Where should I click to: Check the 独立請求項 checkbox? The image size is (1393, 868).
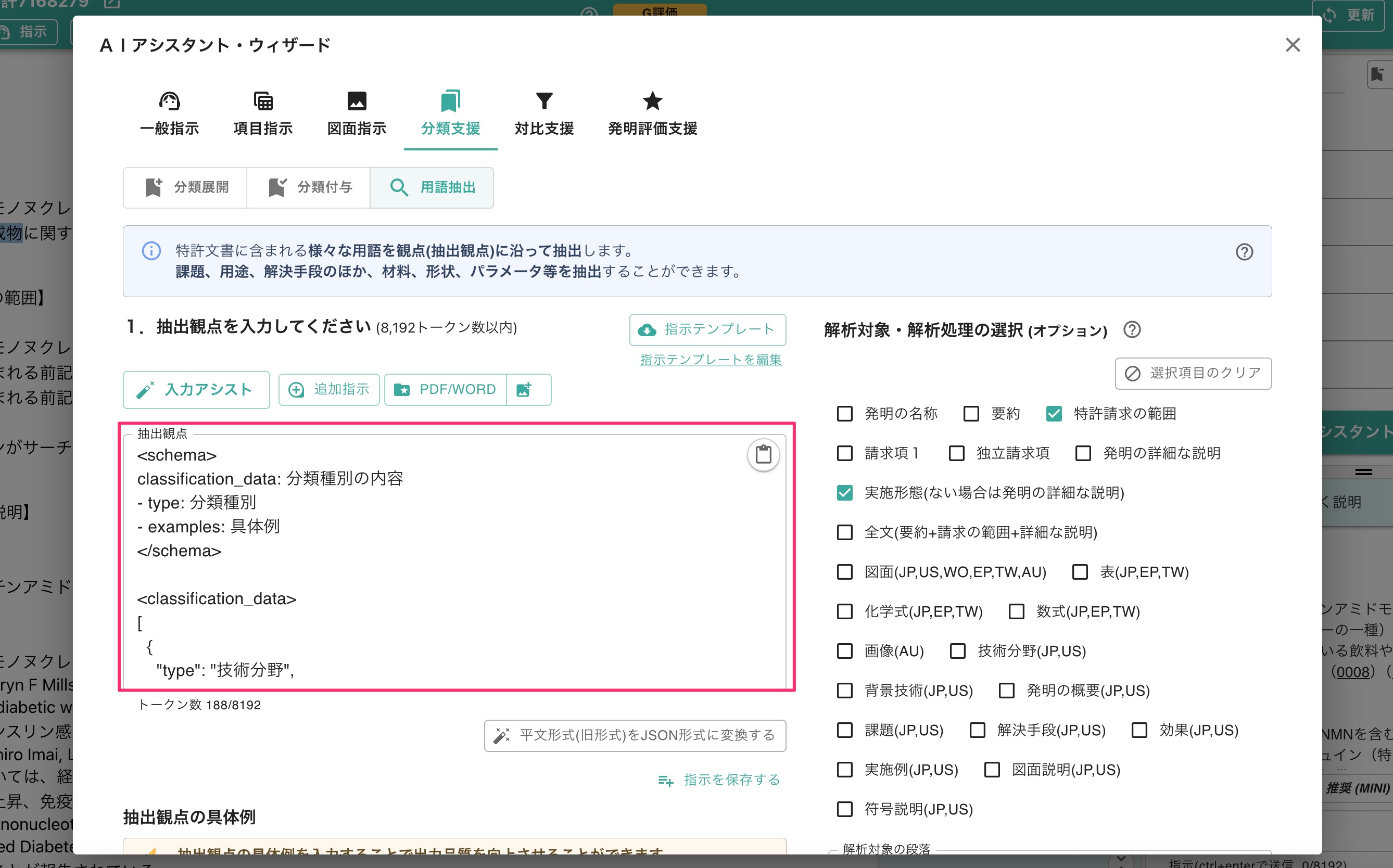(x=957, y=453)
